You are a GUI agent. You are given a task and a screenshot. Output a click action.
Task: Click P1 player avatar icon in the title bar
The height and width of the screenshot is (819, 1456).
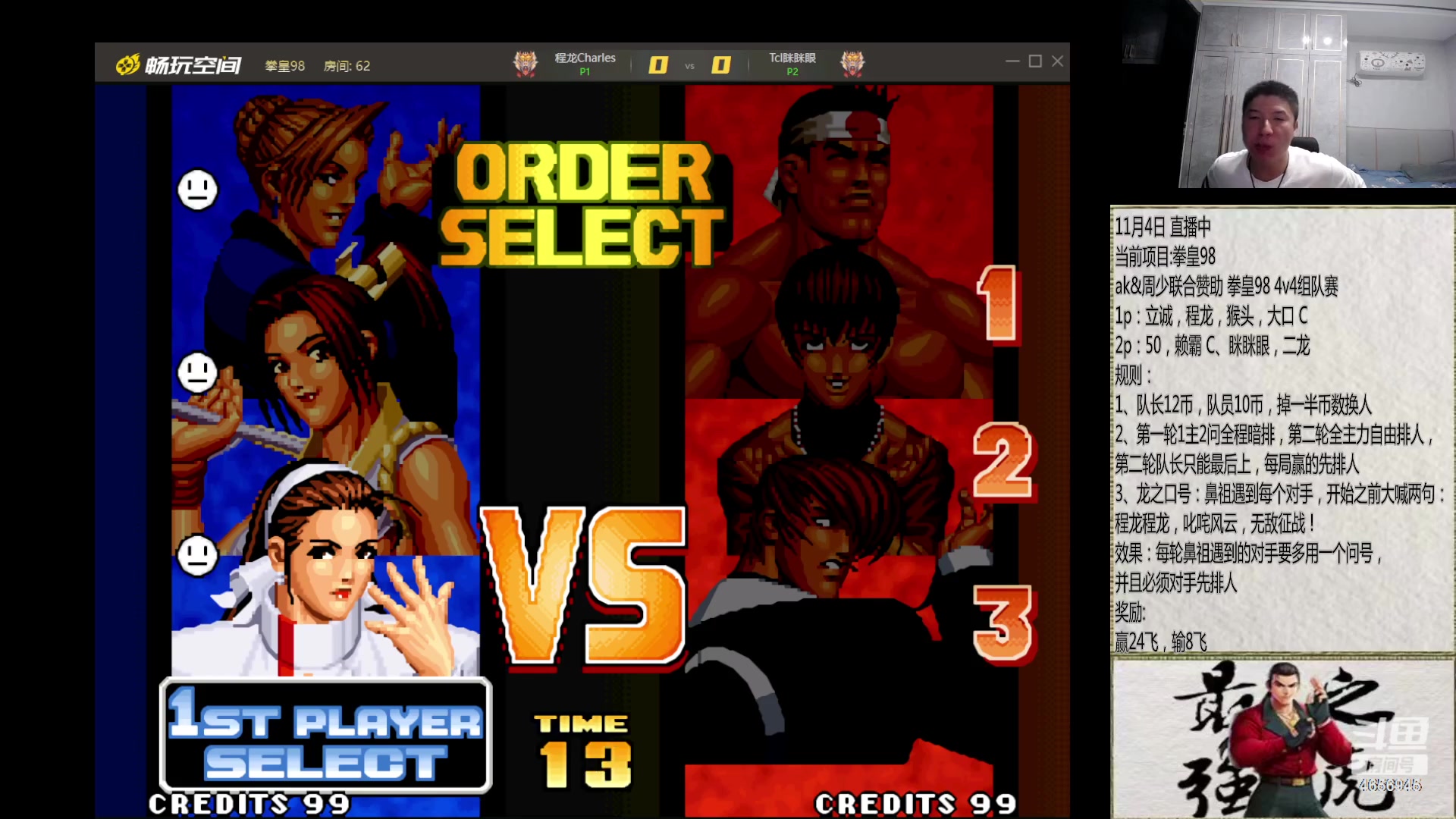pyautogui.click(x=526, y=63)
